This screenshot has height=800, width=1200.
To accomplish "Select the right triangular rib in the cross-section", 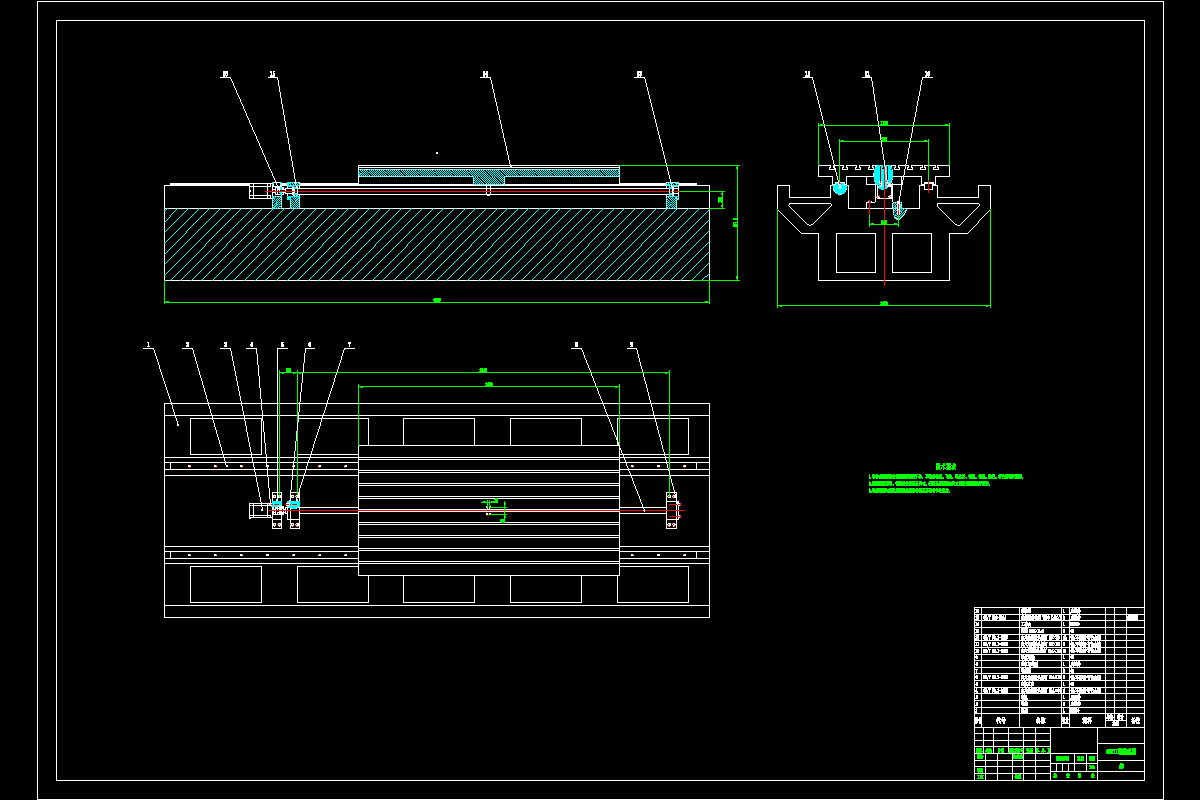I will [x=958, y=213].
